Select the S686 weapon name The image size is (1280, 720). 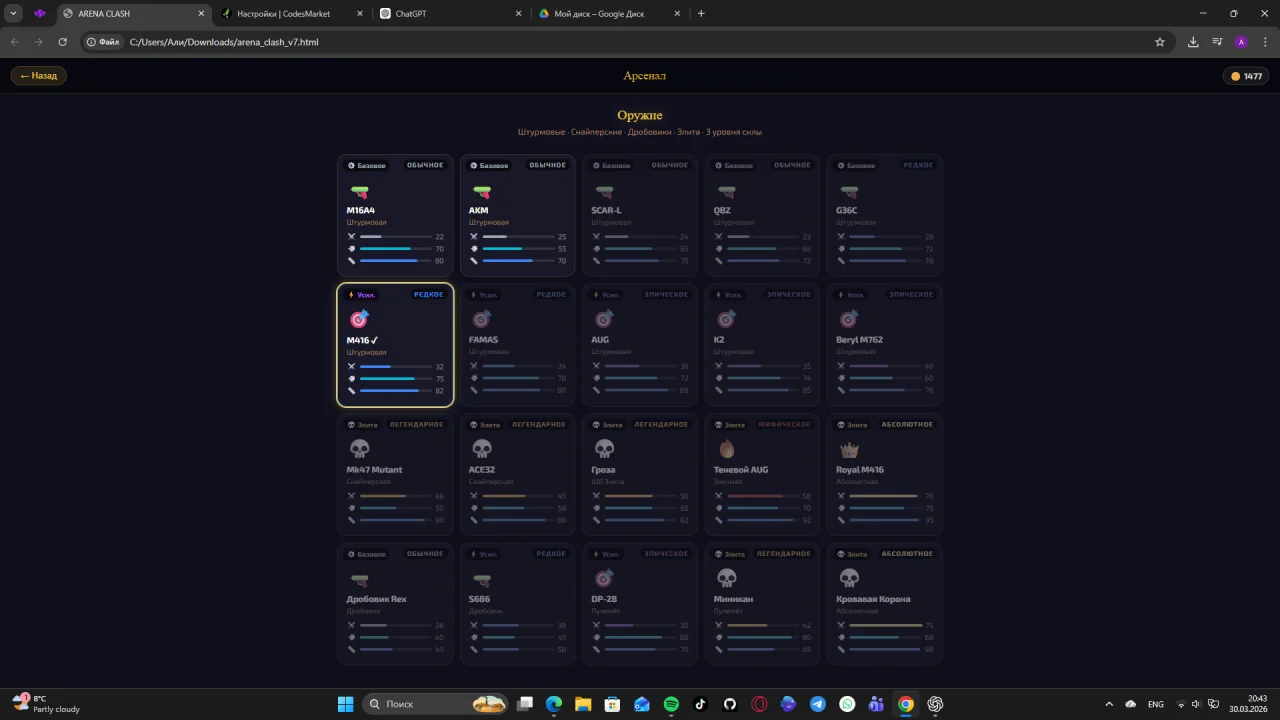480,599
